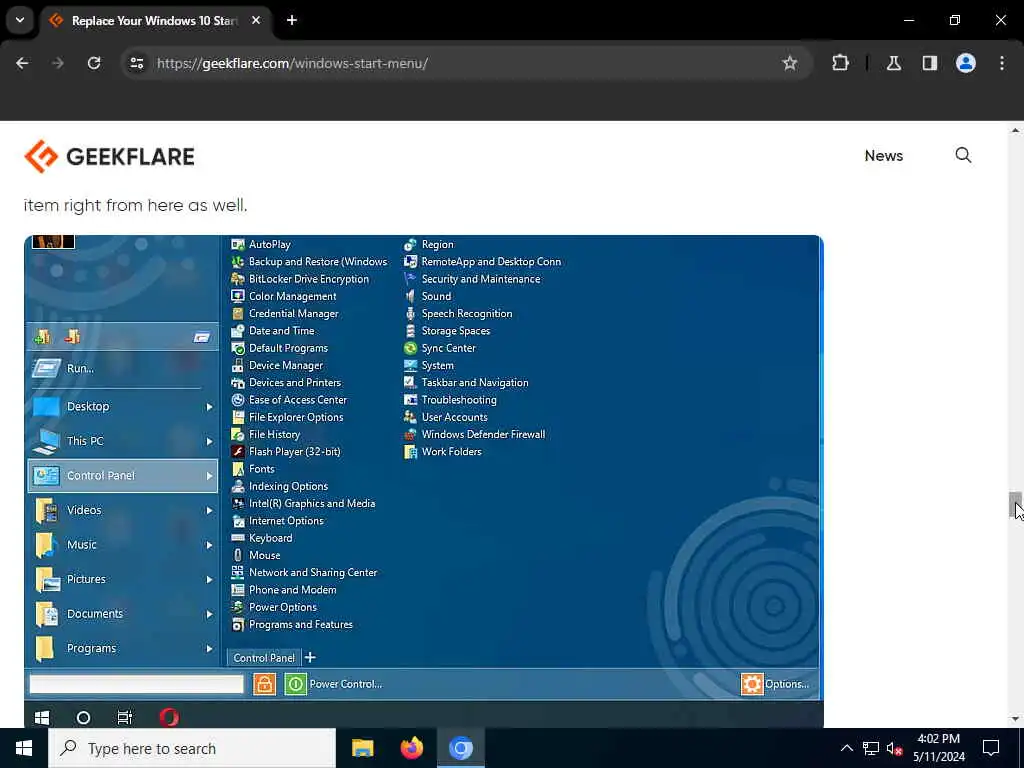Screen dimensions: 1024x768
Task: View site information icon in address bar
Action: [x=136, y=63]
